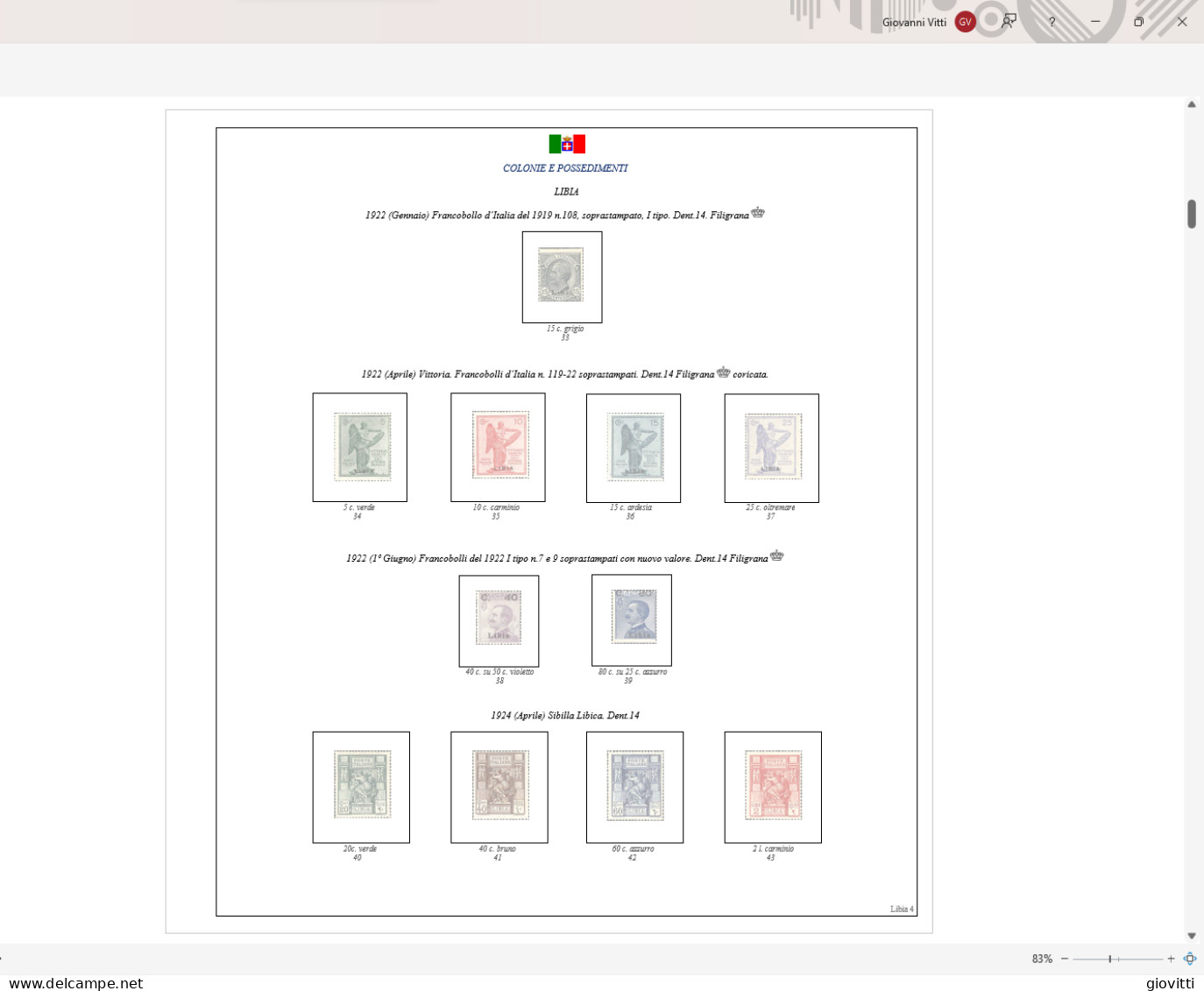Close the application window

tap(1181, 22)
